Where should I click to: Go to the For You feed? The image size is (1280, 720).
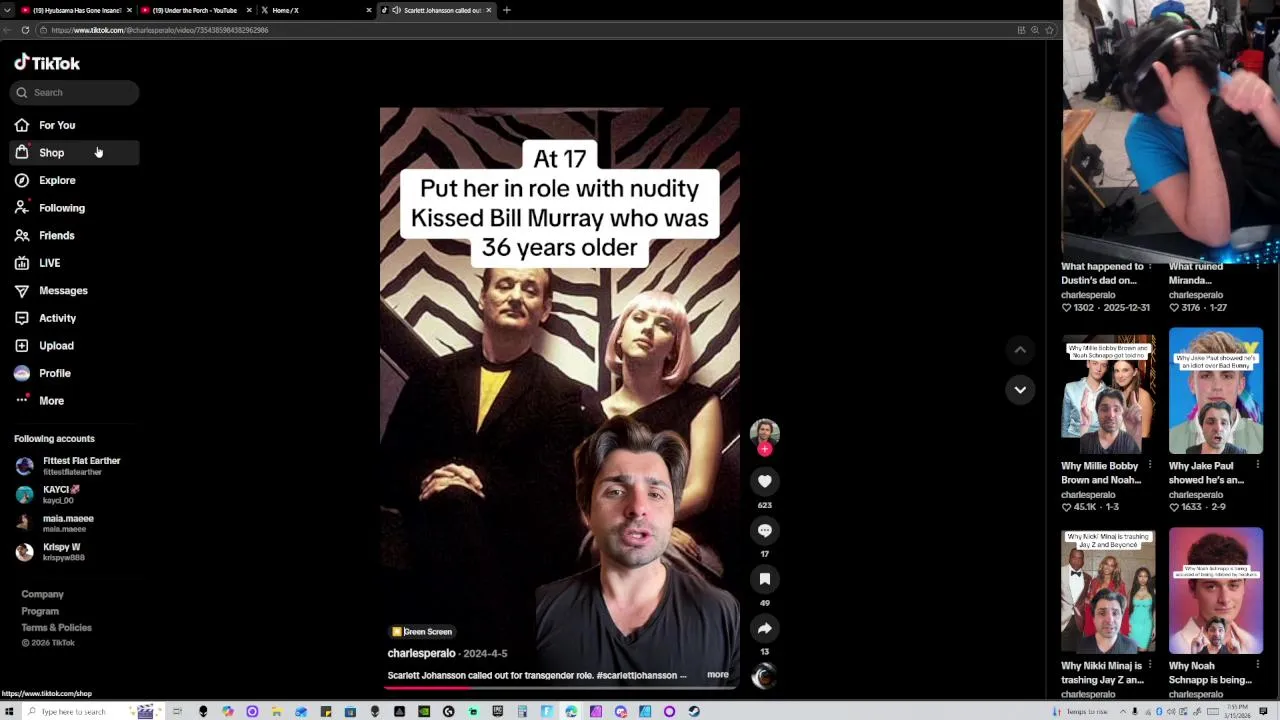(57, 125)
